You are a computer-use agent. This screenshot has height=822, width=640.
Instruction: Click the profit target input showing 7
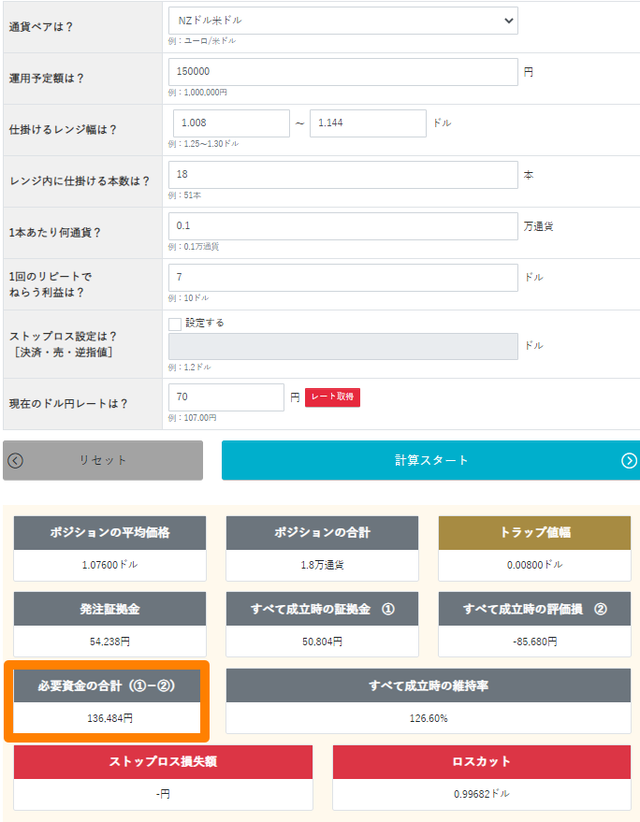pos(343,277)
